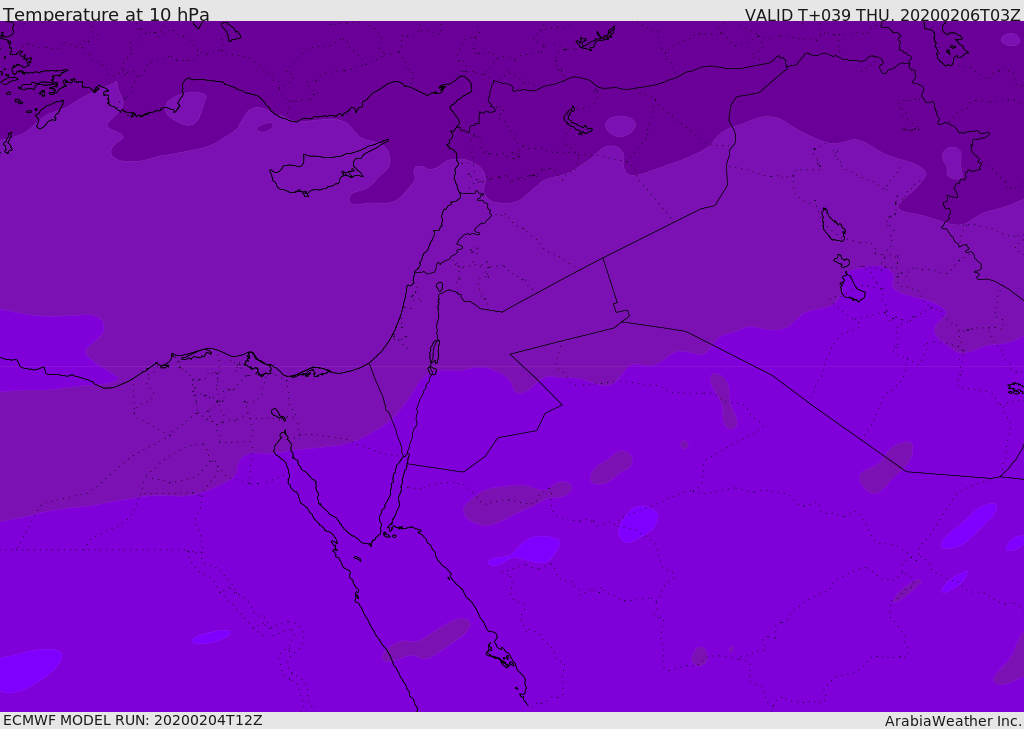Click the 'ArabiaWeather Inc' credit text

pyautogui.click(x=952, y=721)
